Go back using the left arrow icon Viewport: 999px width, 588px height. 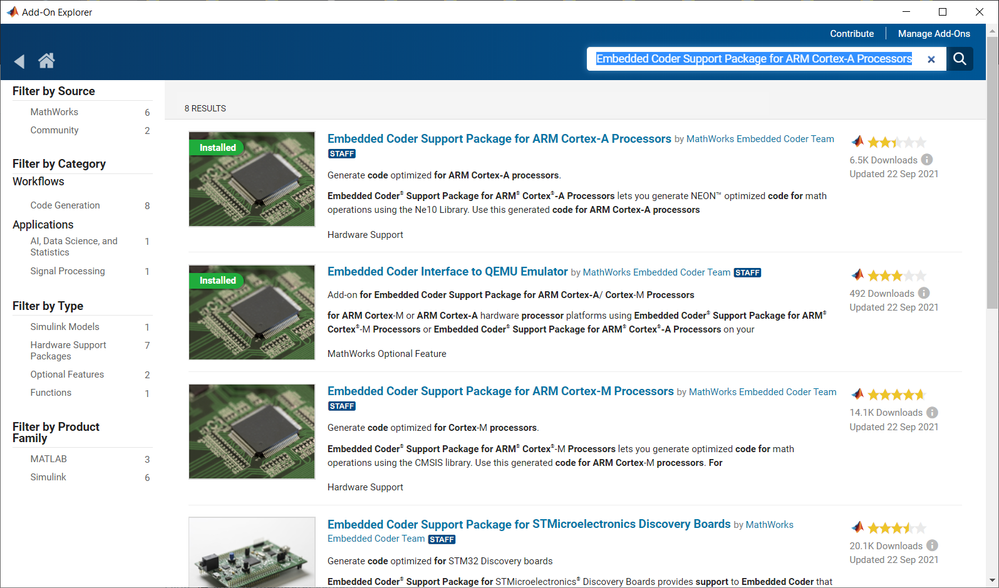tap(19, 61)
